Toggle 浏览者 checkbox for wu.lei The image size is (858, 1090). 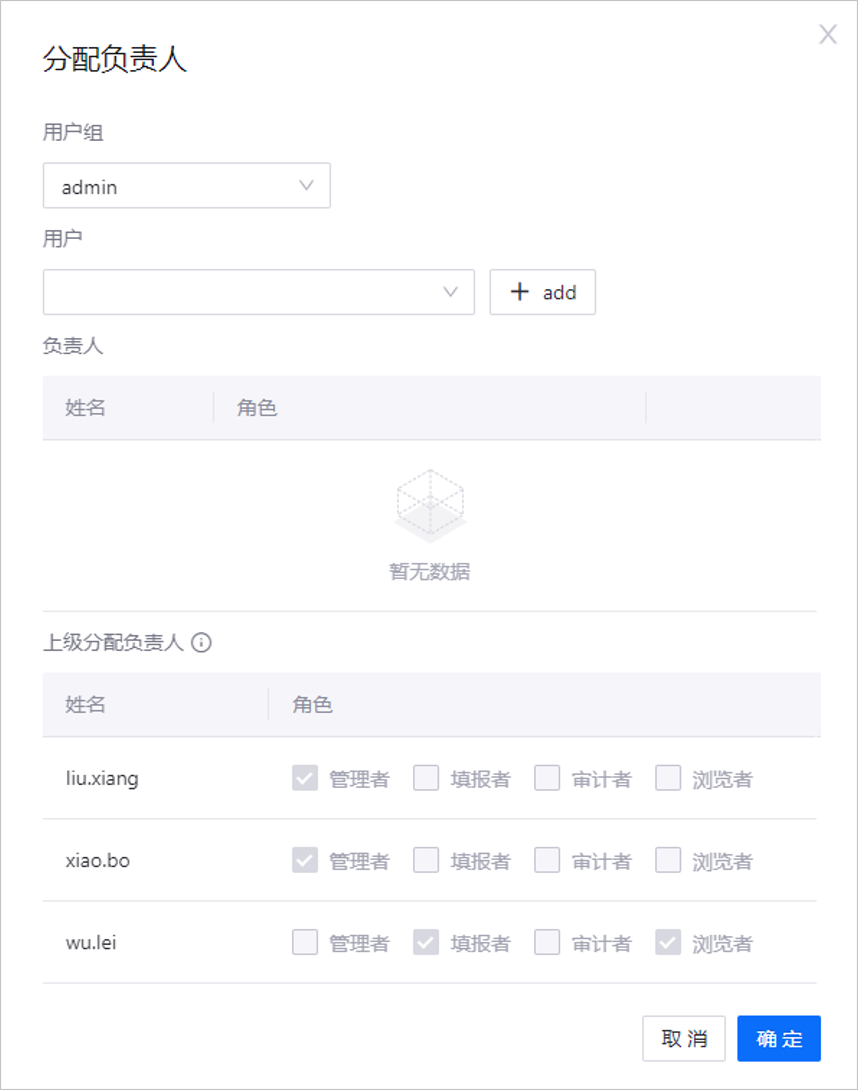coord(667,942)
